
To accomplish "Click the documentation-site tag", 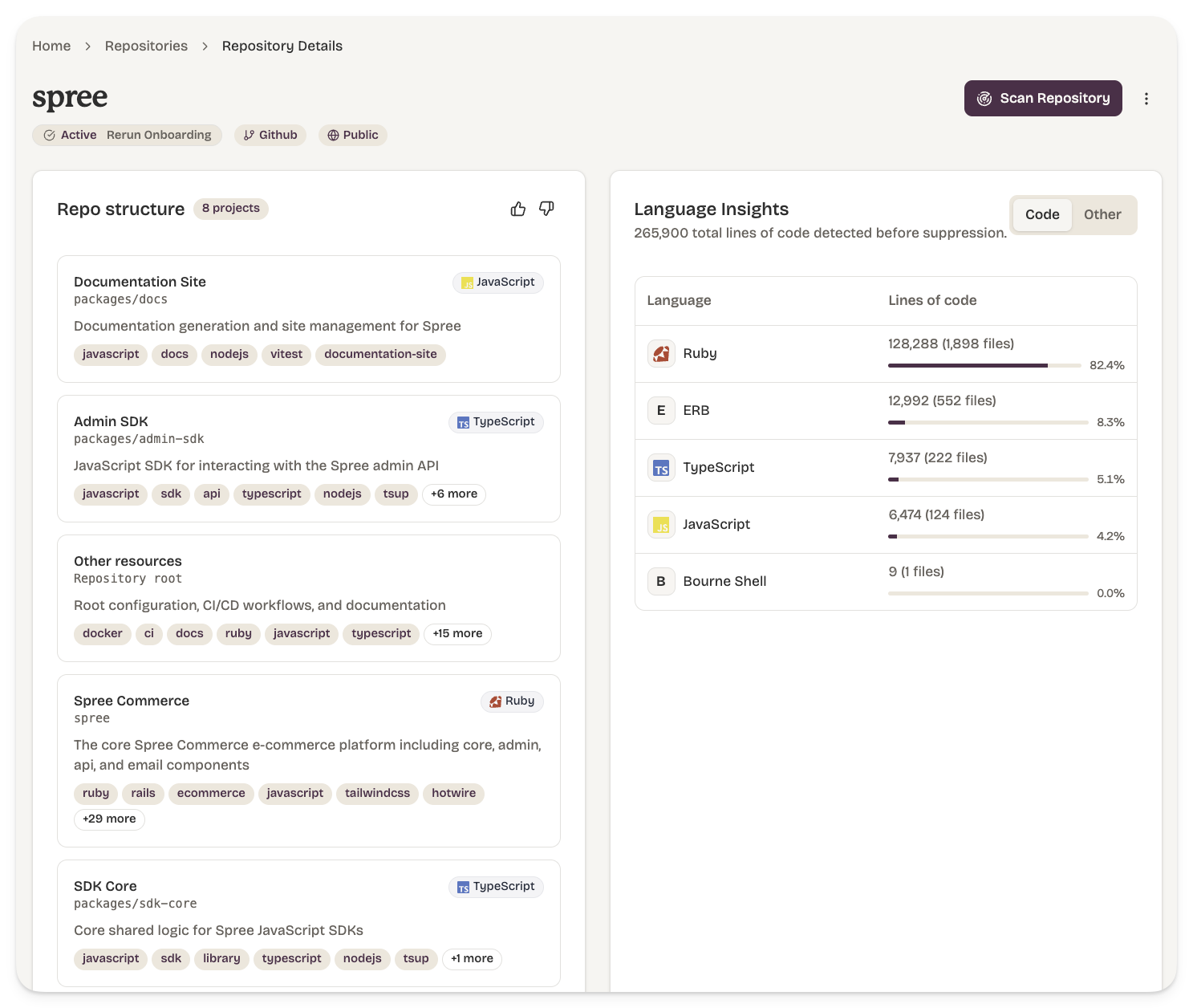I will point(380,355).
